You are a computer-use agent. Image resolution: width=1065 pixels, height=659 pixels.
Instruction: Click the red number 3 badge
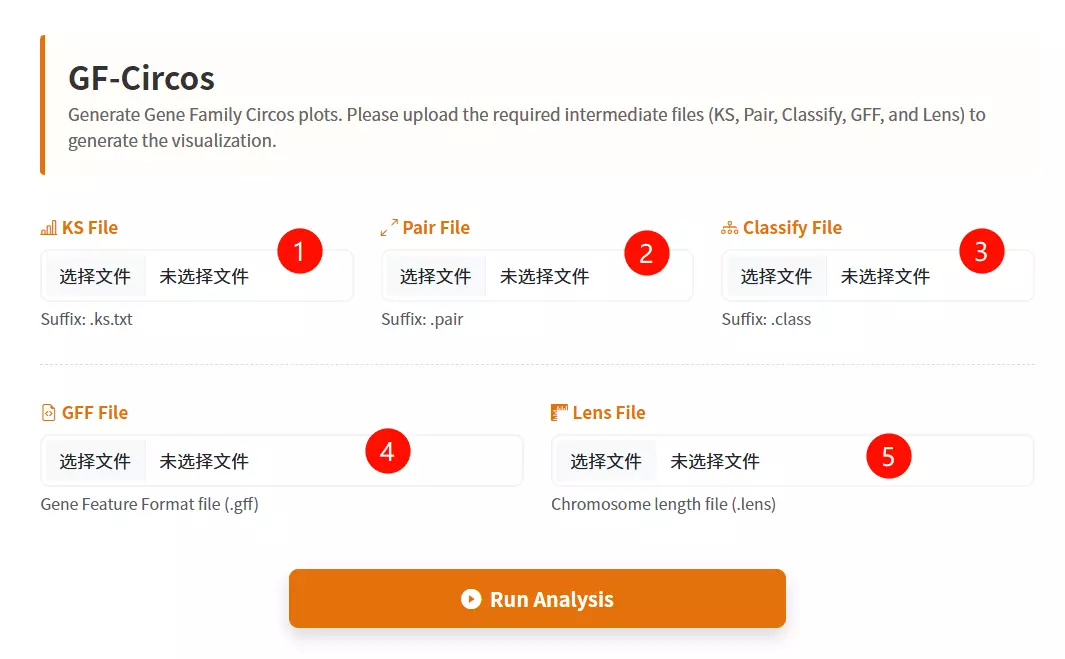[x=981, y=252]
